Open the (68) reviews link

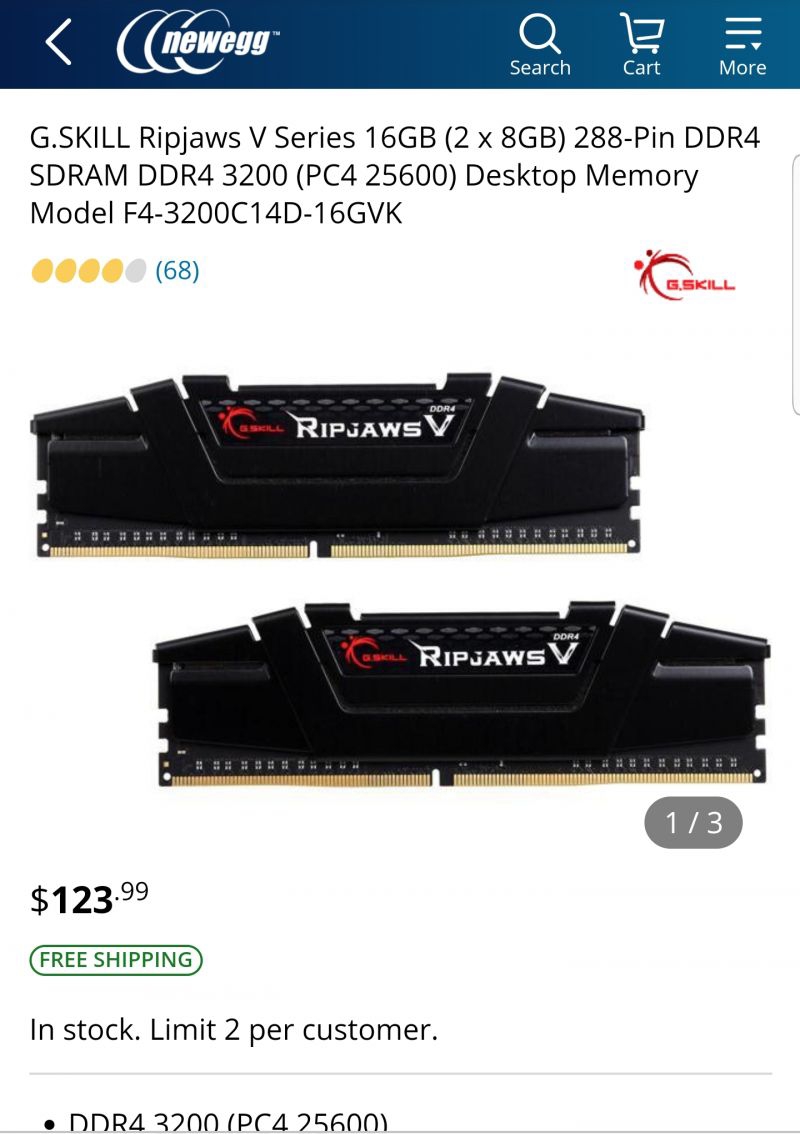point(177,270)
